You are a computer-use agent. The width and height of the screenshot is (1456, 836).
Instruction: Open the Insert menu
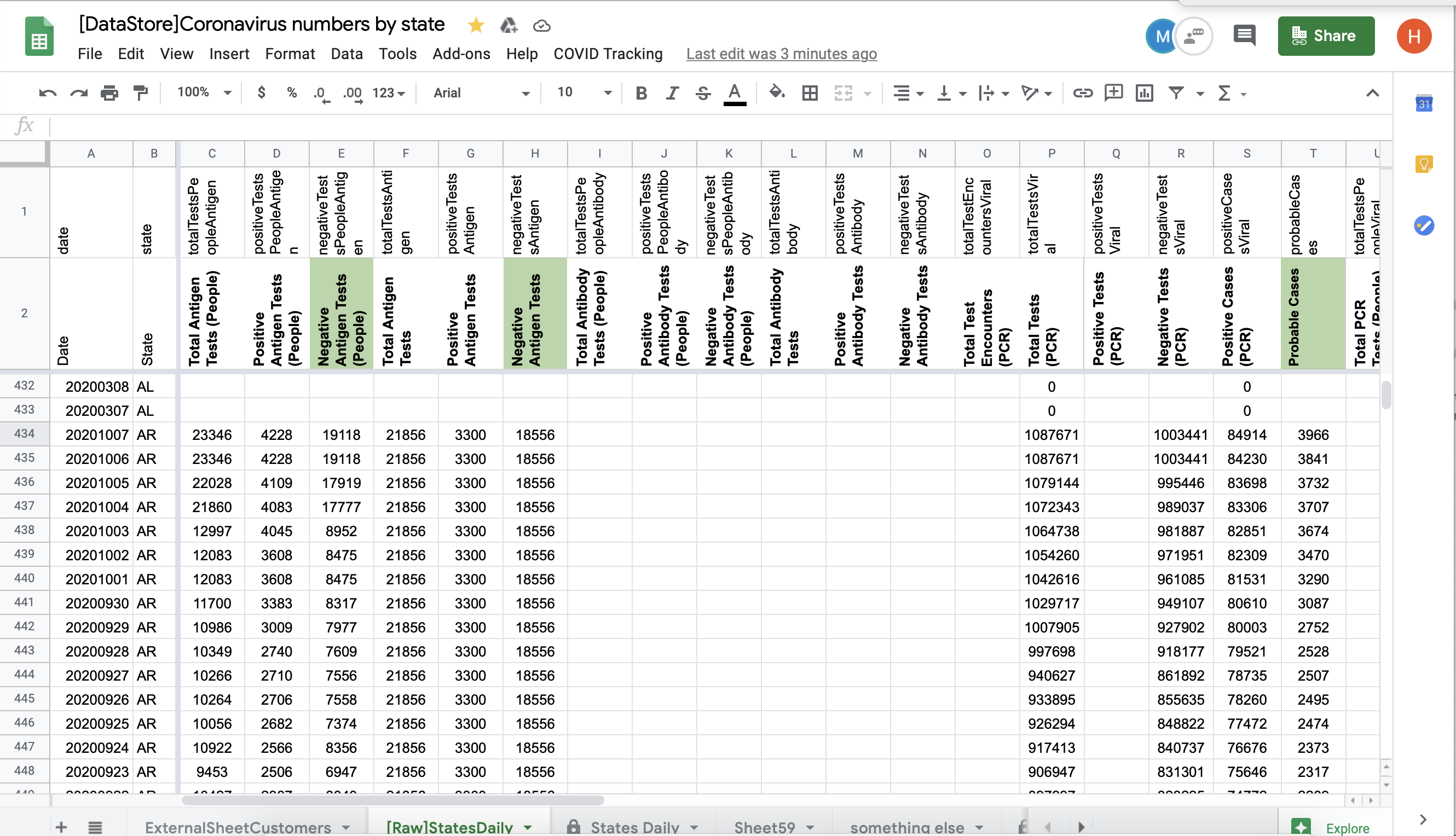[229, 54]
